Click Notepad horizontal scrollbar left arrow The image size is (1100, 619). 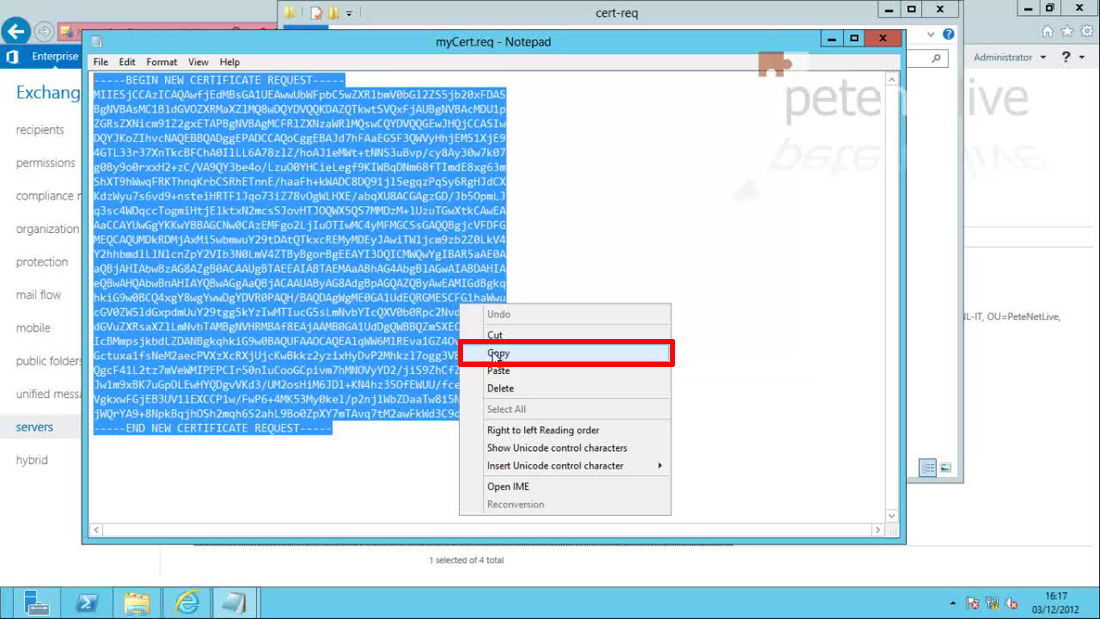click(x=97, y=530)
